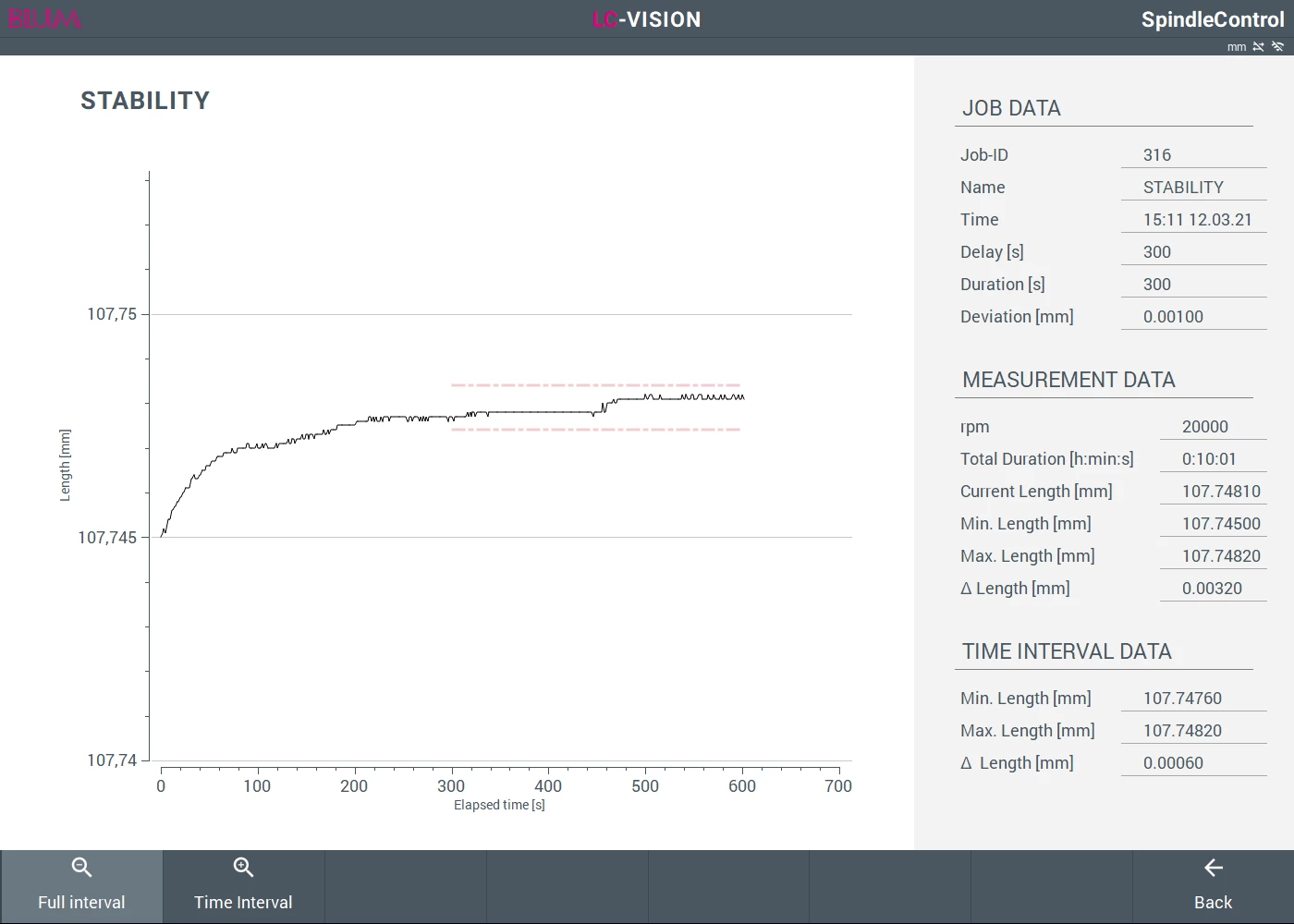Click the mm unit indicator
Screen dimensions: 1294x924
(x=1236, y=47)
